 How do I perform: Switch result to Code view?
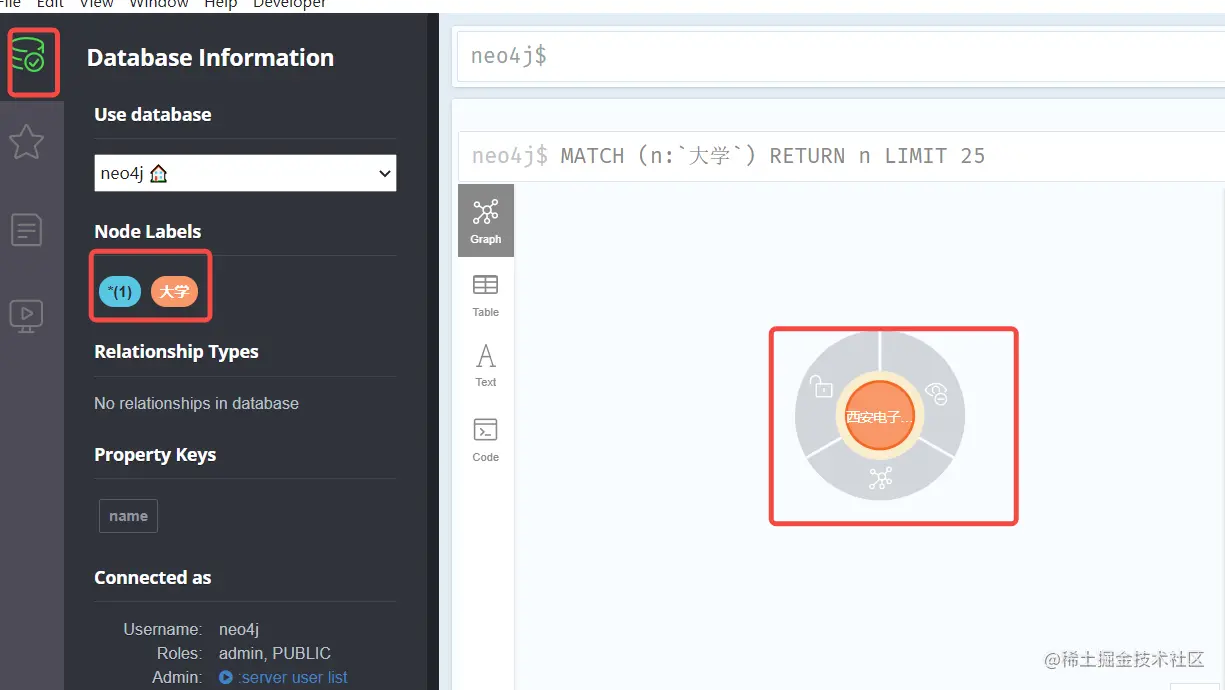coord(486,440)
